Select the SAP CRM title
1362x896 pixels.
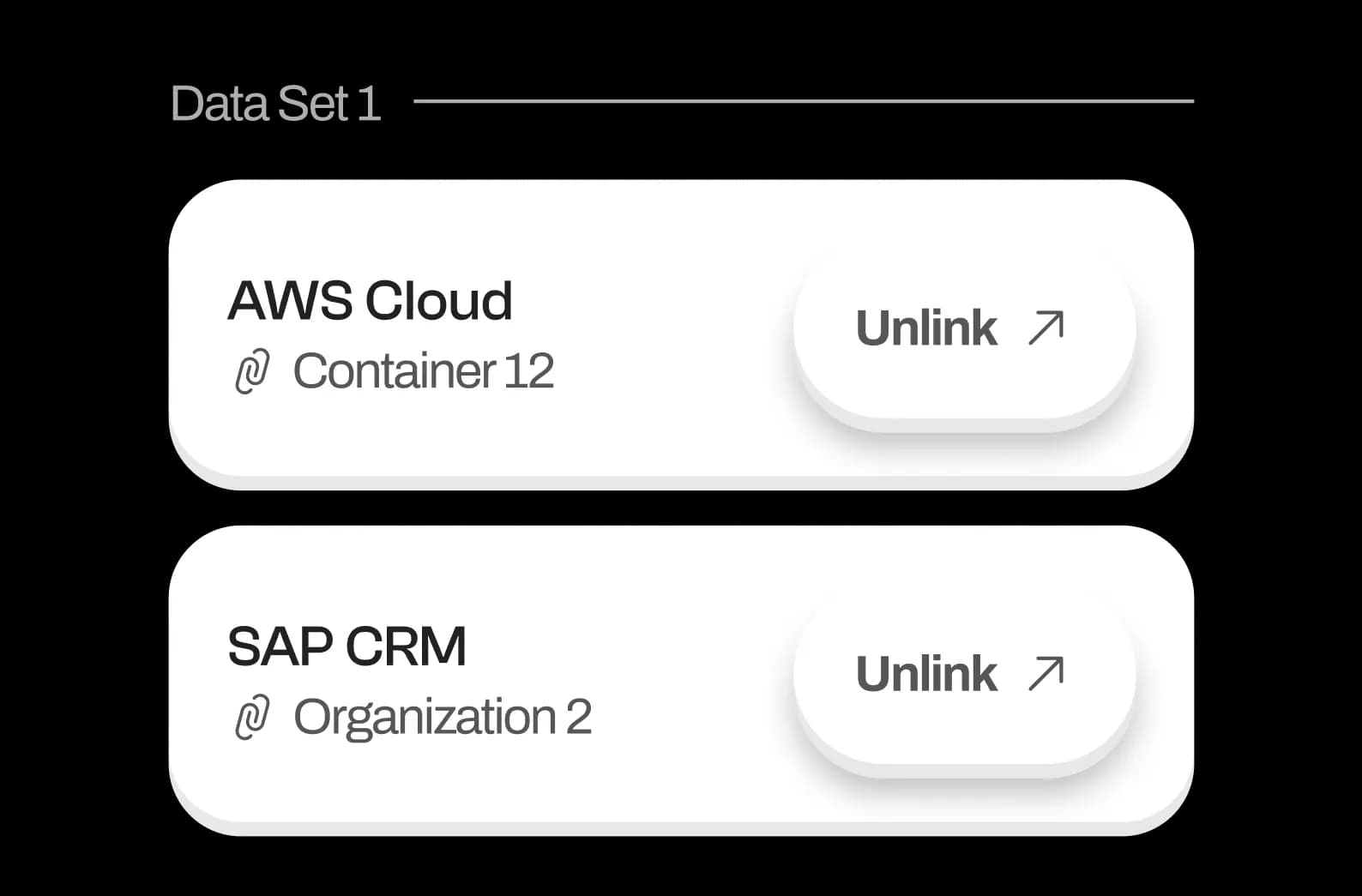[347, 646]
